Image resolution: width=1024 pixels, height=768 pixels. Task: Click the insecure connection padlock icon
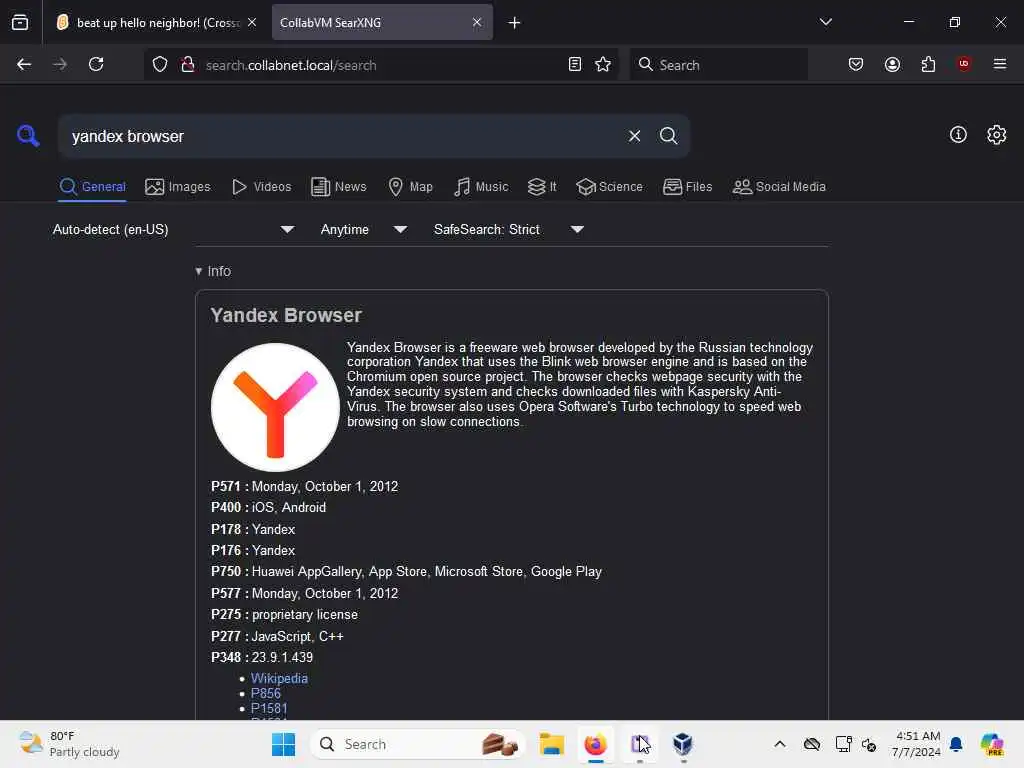(x=188, y=65)
